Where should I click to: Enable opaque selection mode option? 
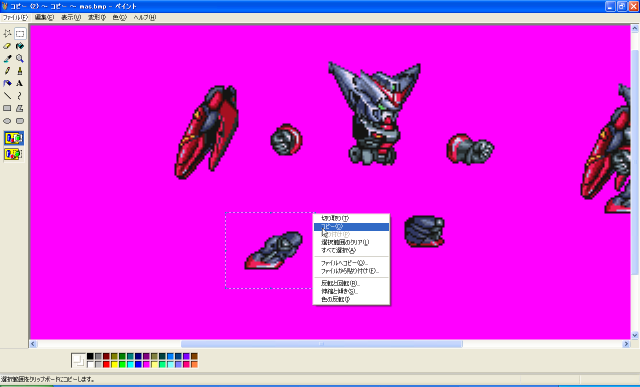point(14,138)
